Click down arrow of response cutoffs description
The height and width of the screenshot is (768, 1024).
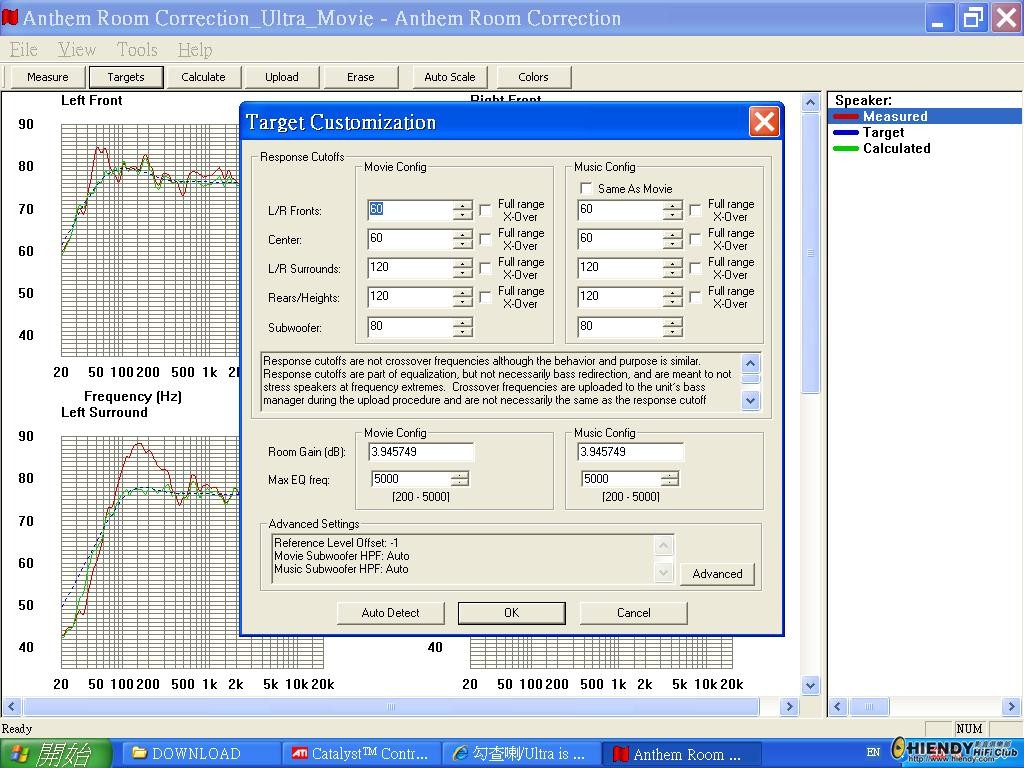(750, 400)
